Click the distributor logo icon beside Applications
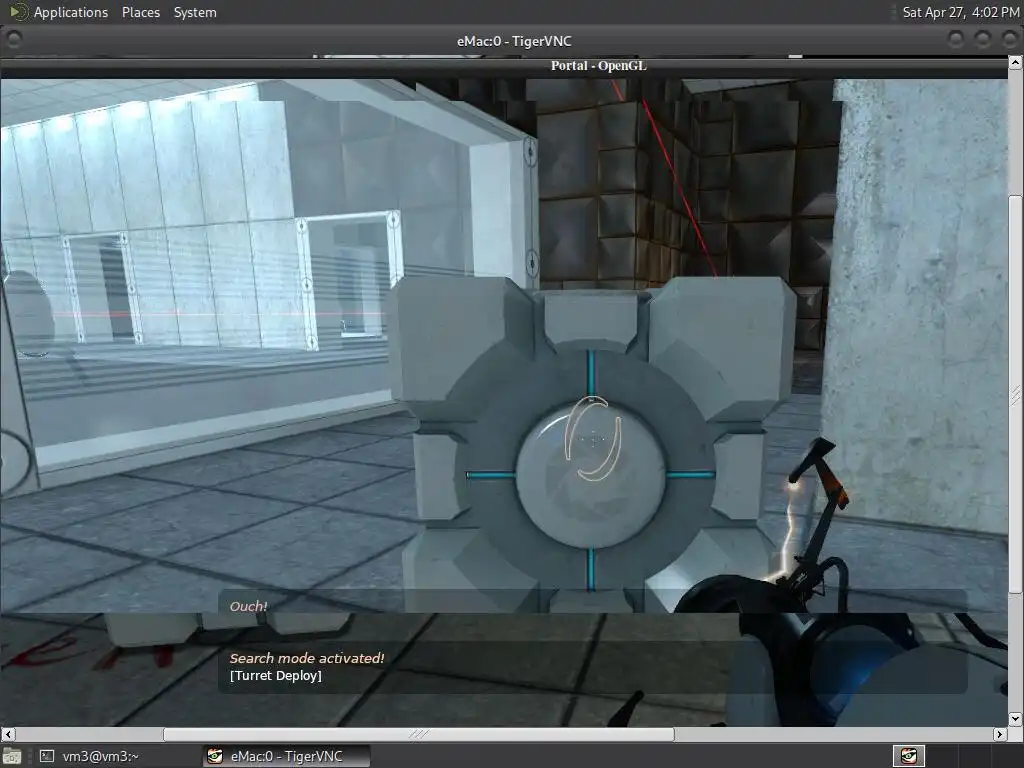This screenshot has width=1024, height=768. point(18,12)
